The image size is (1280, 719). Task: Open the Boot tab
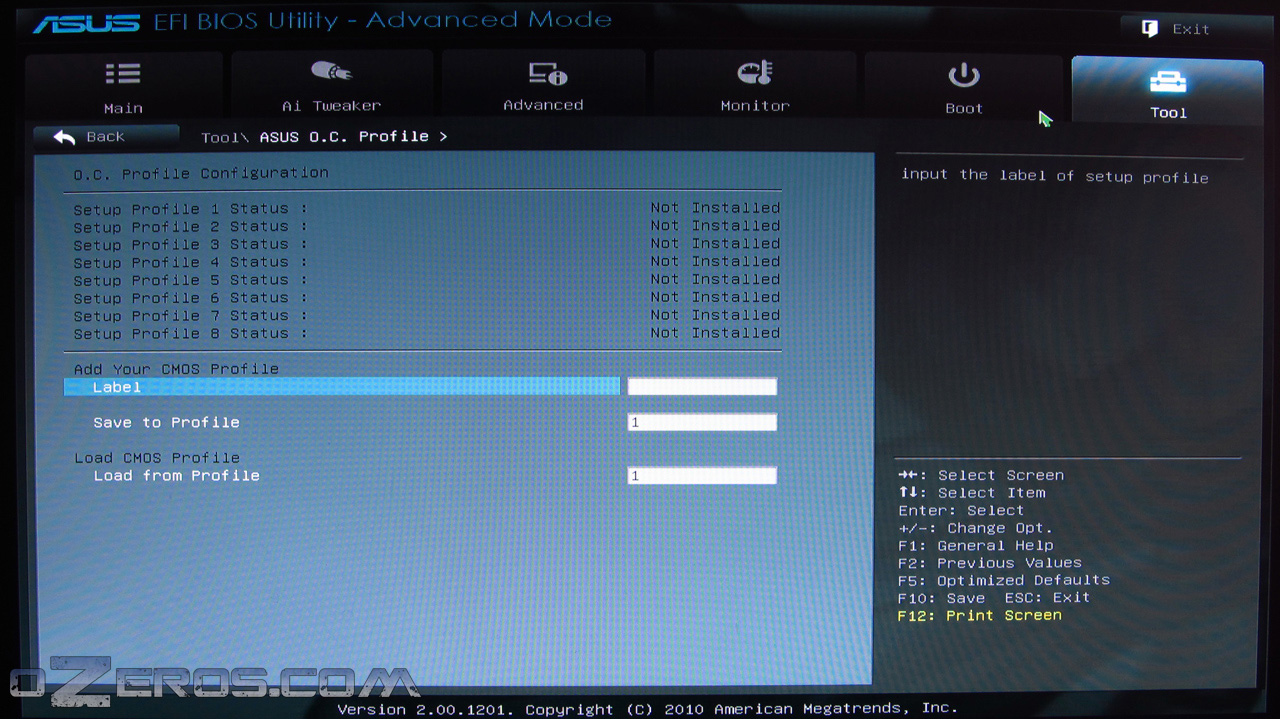[x=964, y=88]
